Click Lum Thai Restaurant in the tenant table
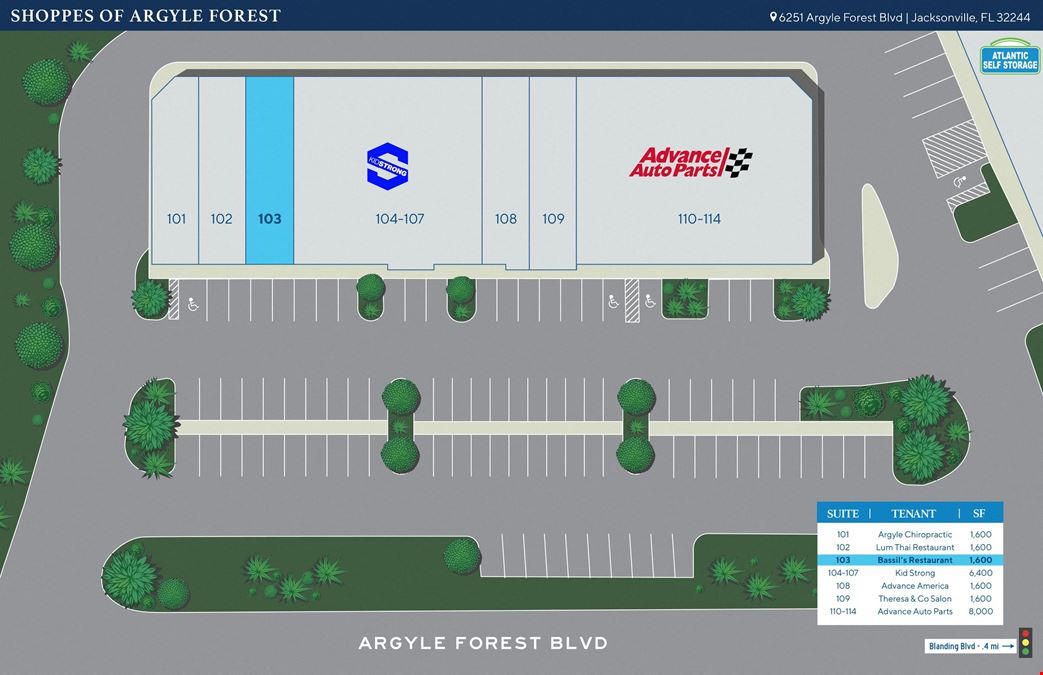Image resolution: width=1043 pixels, height=675 pixels. tap(915, 547)
